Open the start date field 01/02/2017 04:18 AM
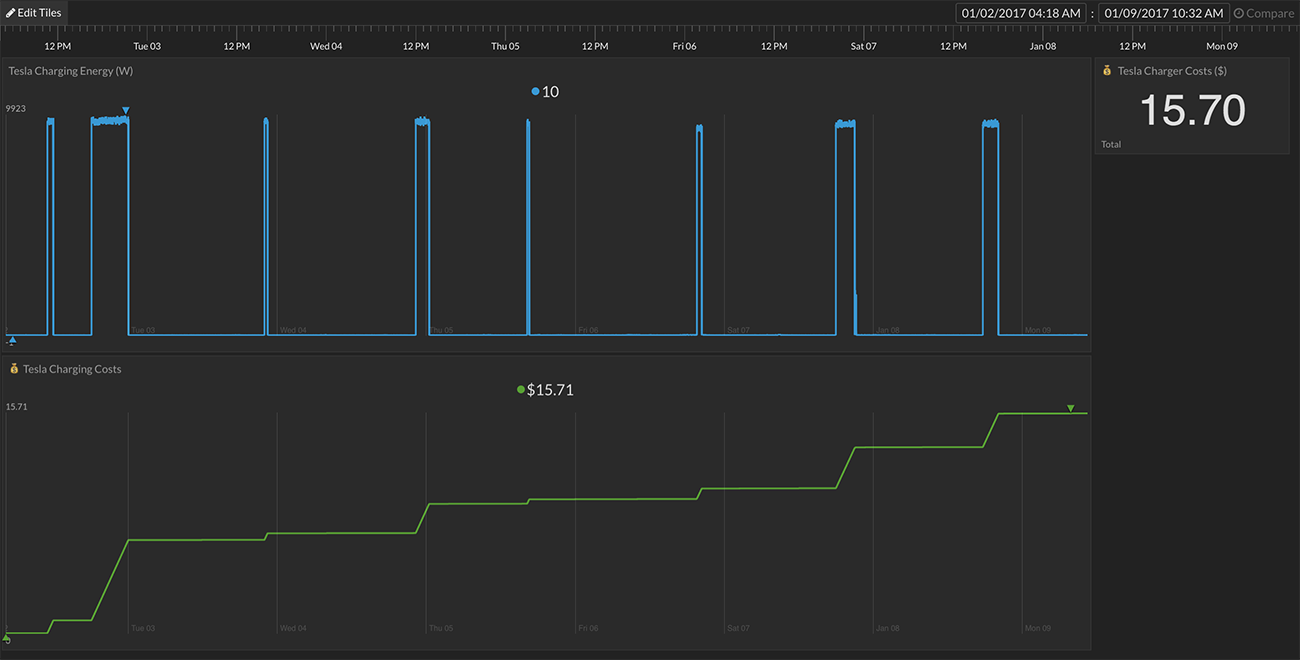This screenshot has height=660, width=1300. click(1021, 13)
